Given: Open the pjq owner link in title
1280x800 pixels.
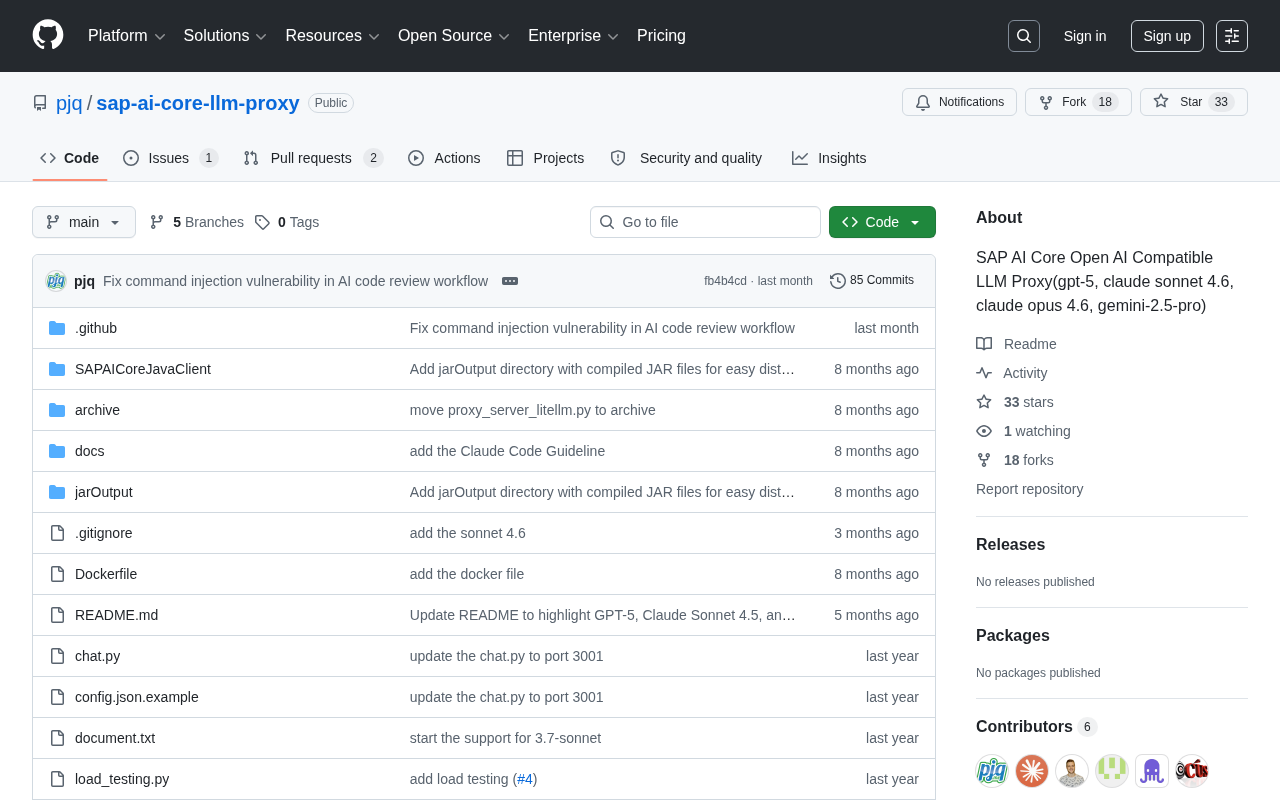Looking at the screenshot, I should (x=69, y=103).
